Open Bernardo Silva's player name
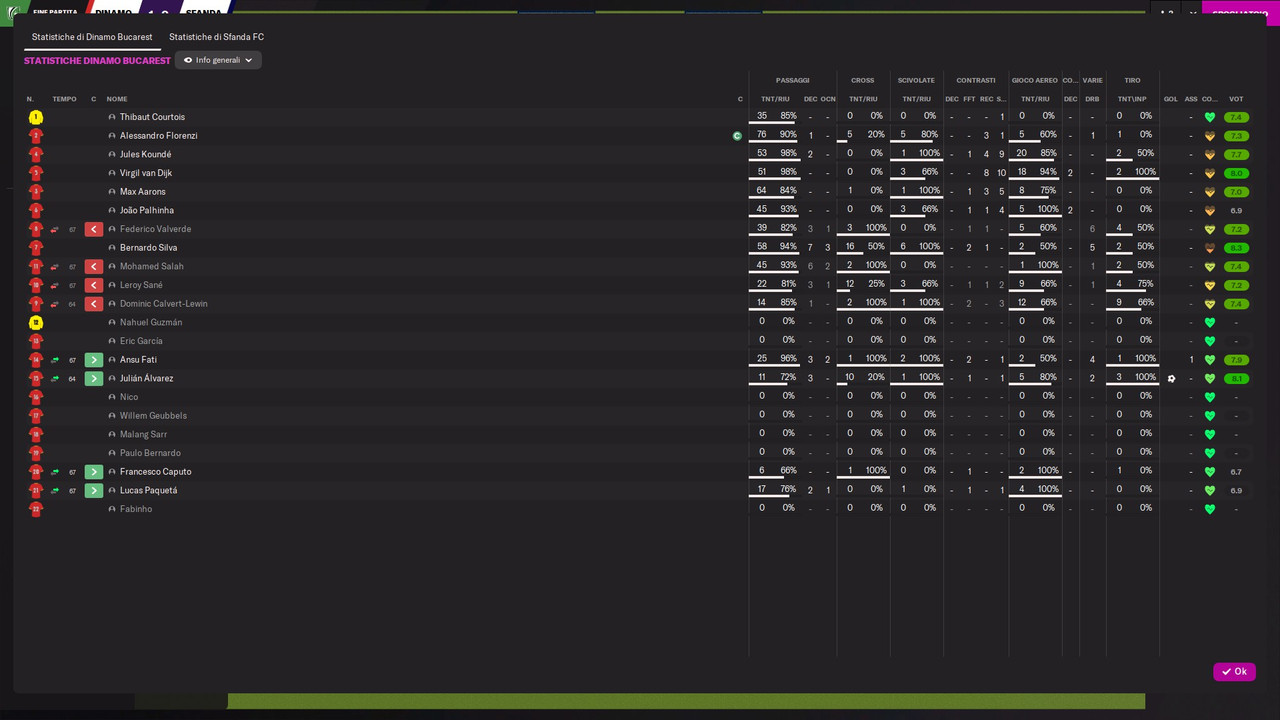The image size is (1280, 720). tap(148, 248)
